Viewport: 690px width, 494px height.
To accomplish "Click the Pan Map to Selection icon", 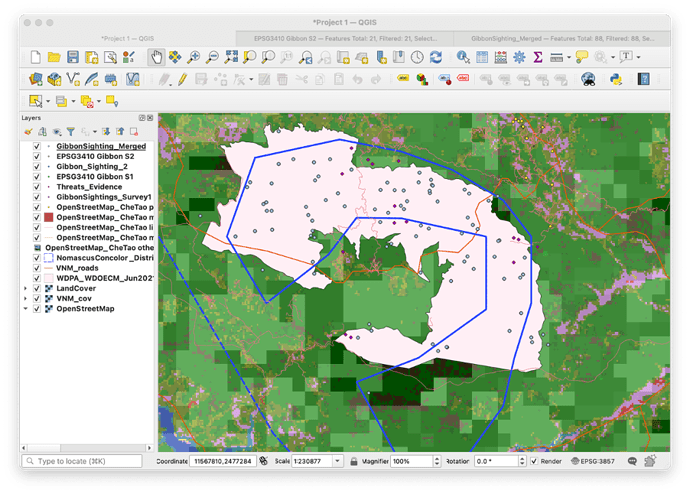I will click(175, 57).
